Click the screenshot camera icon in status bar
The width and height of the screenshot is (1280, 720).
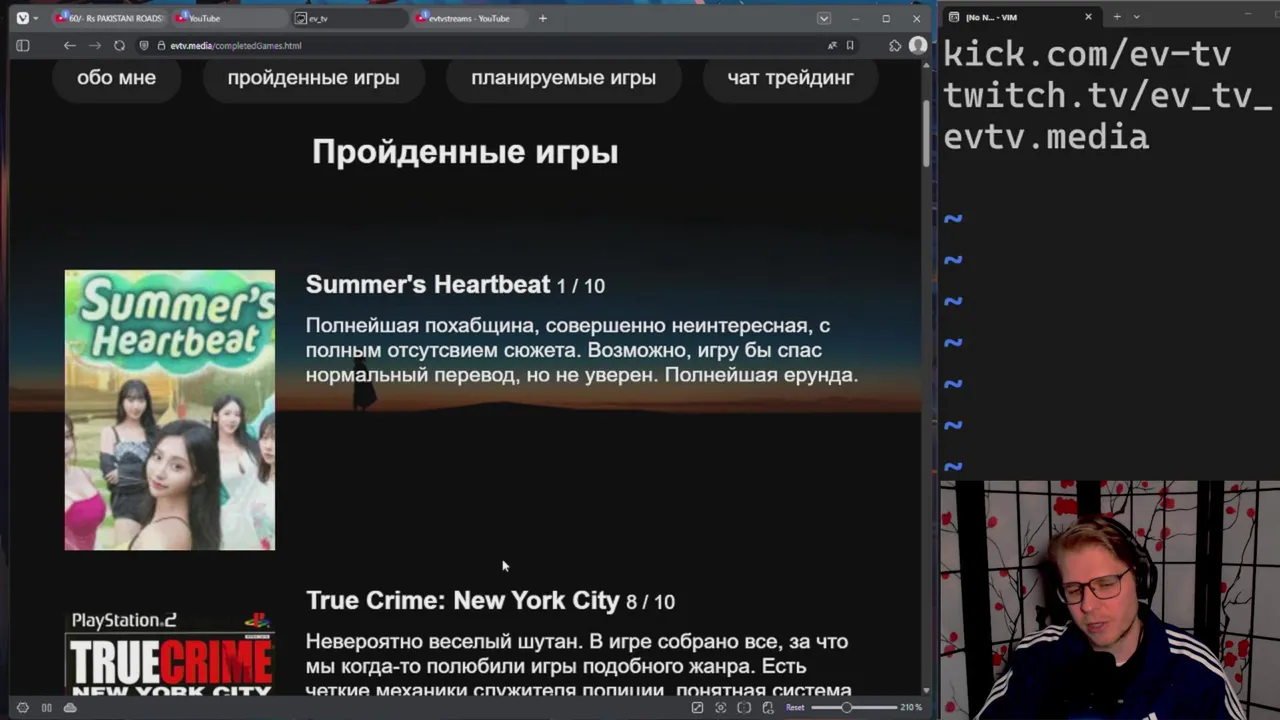coord(720,707)
